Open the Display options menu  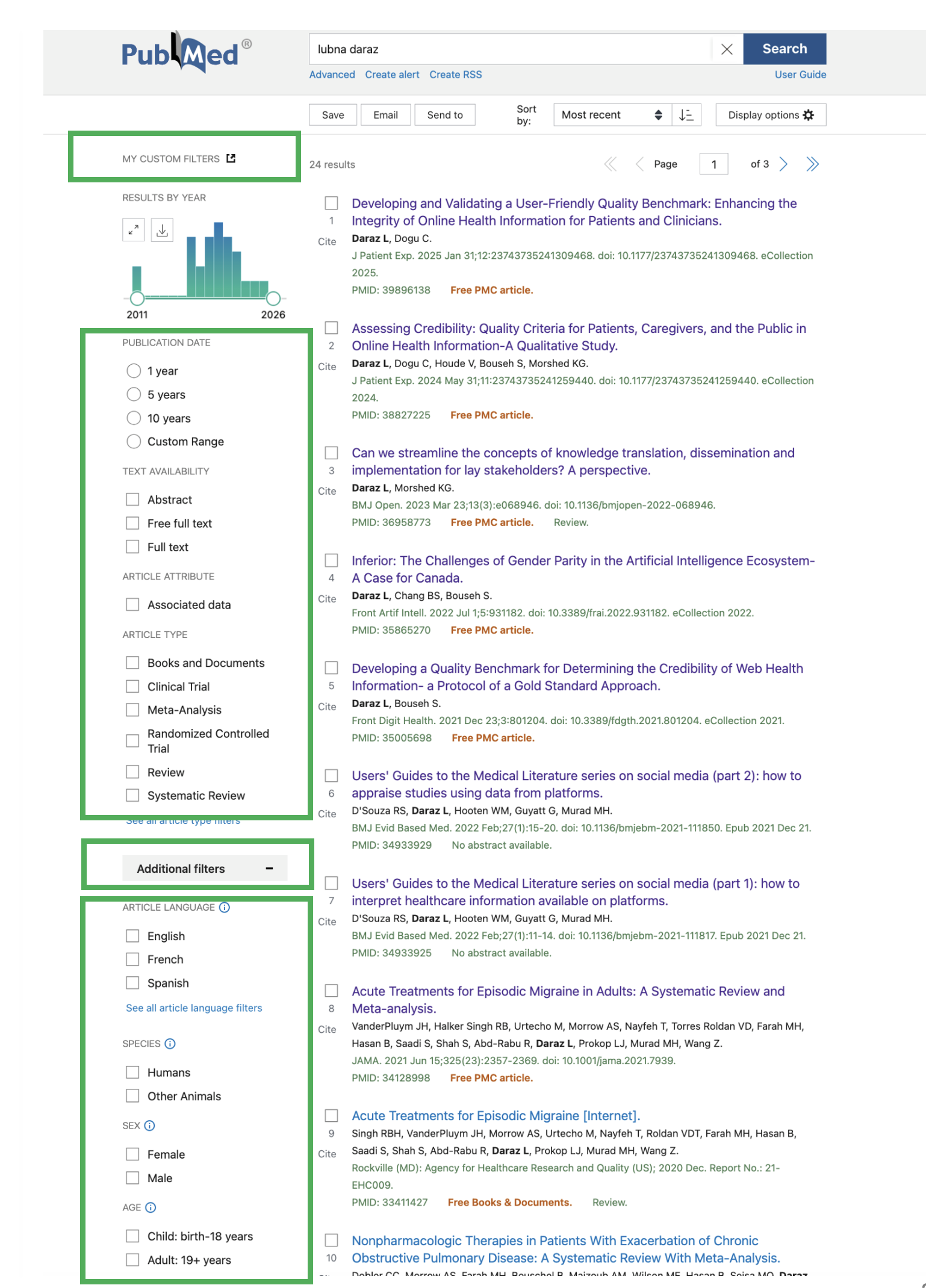[x=770, y=115]
